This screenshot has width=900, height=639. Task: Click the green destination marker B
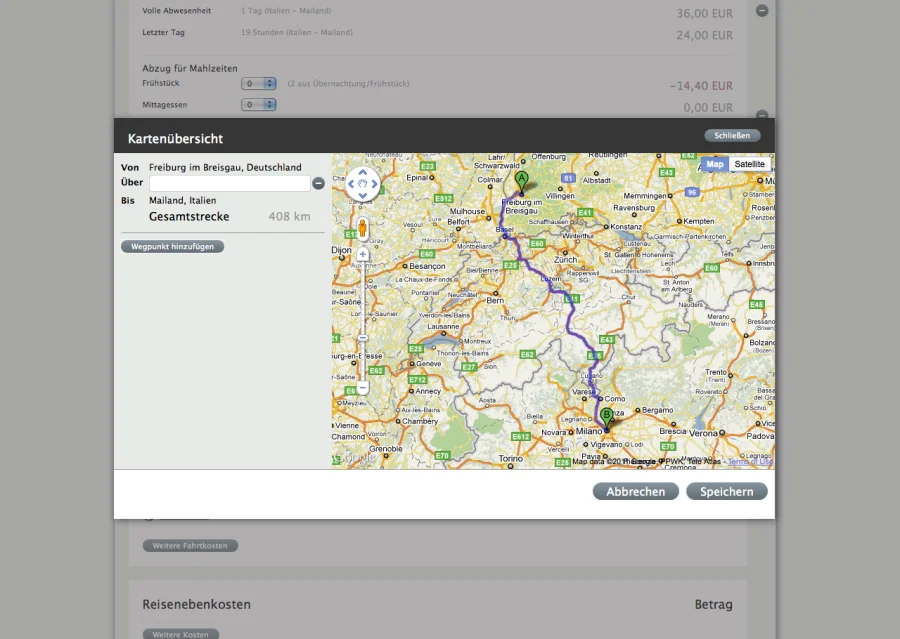(x=606, y=415)
